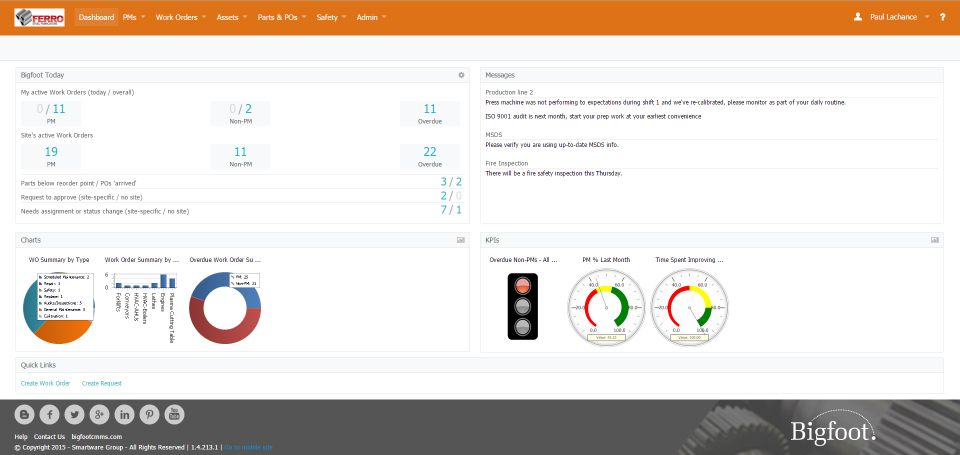Image resolution: width=960 pixels, height=455 pixels.
Task: Click the Create Work Order link
Action: [45, 383]
